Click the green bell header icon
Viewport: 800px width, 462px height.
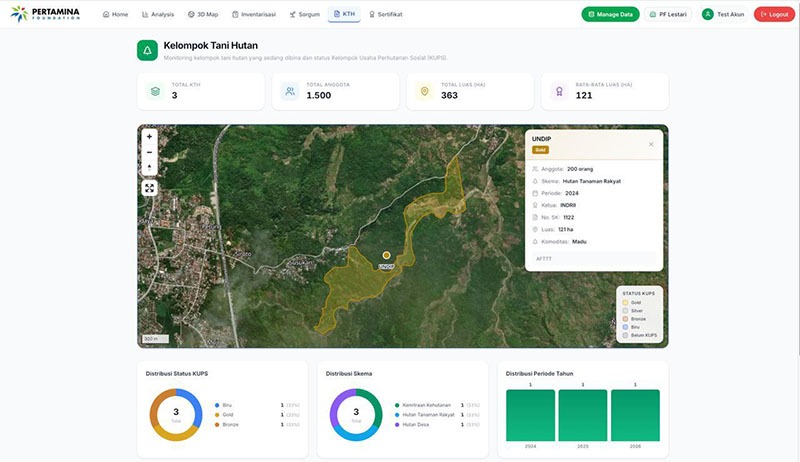pos(147,50)
